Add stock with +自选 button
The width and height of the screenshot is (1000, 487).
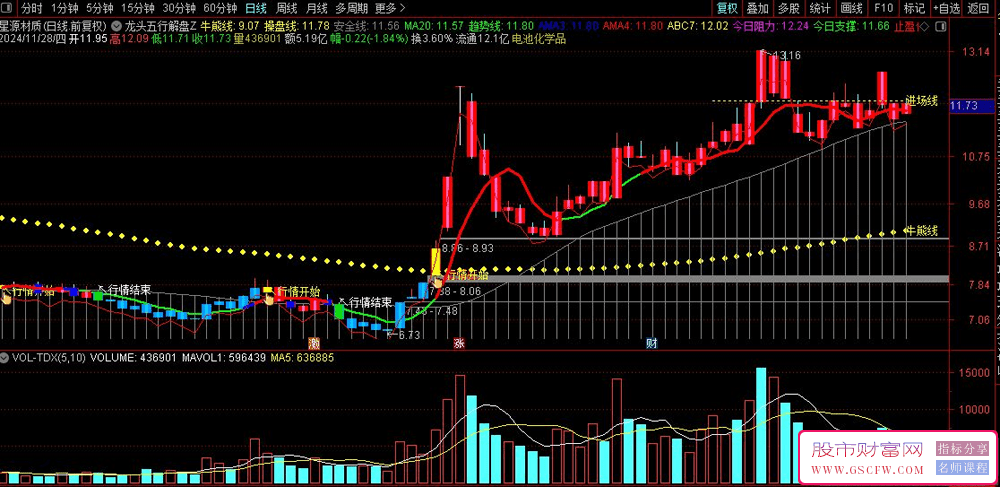[946, 8]
